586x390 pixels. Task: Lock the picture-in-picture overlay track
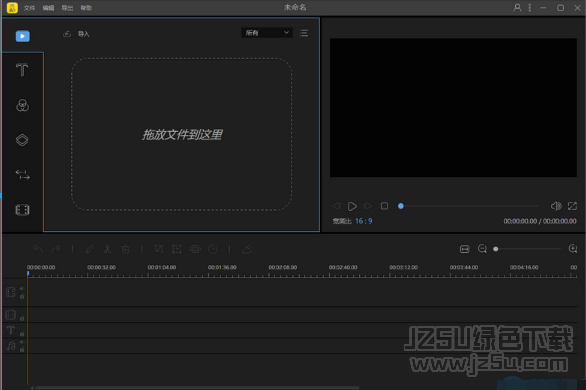pyautogui.click(x=22, y=318)
